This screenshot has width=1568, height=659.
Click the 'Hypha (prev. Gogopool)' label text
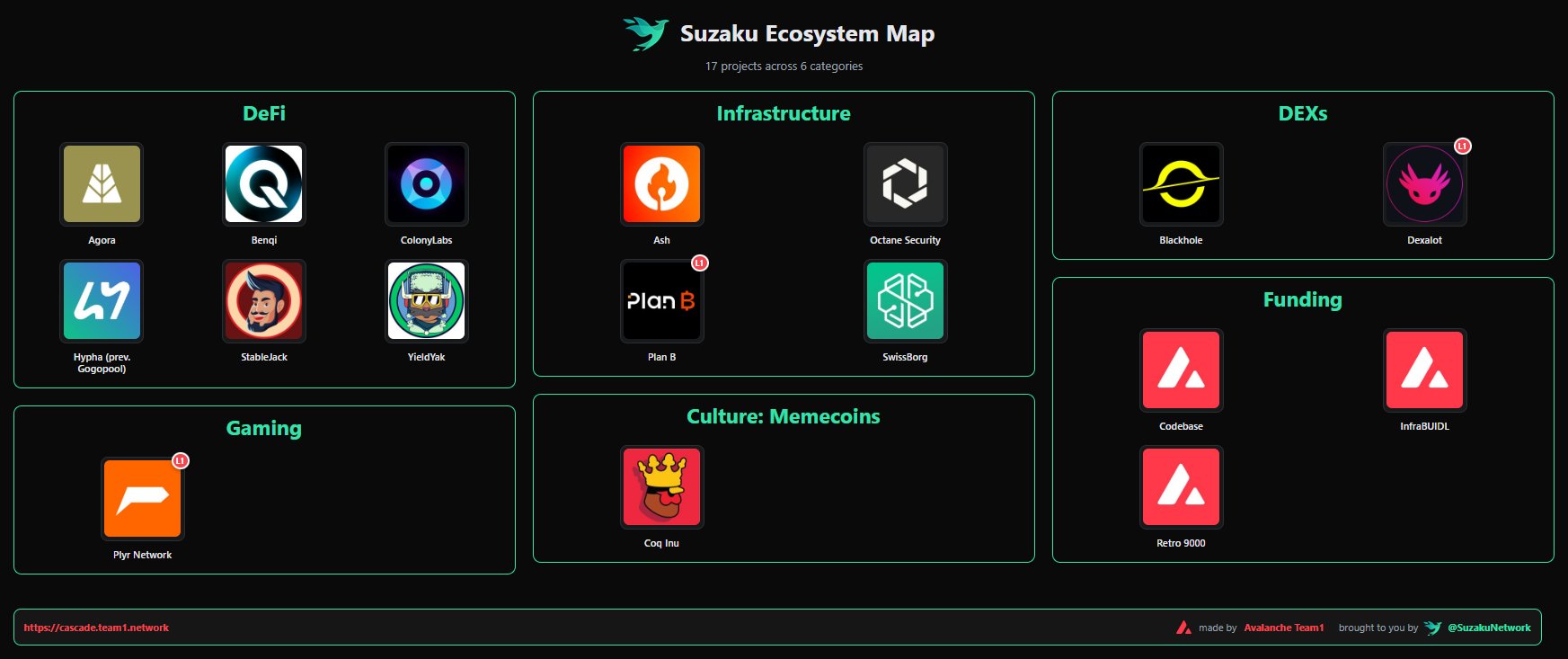coord(102,362)
